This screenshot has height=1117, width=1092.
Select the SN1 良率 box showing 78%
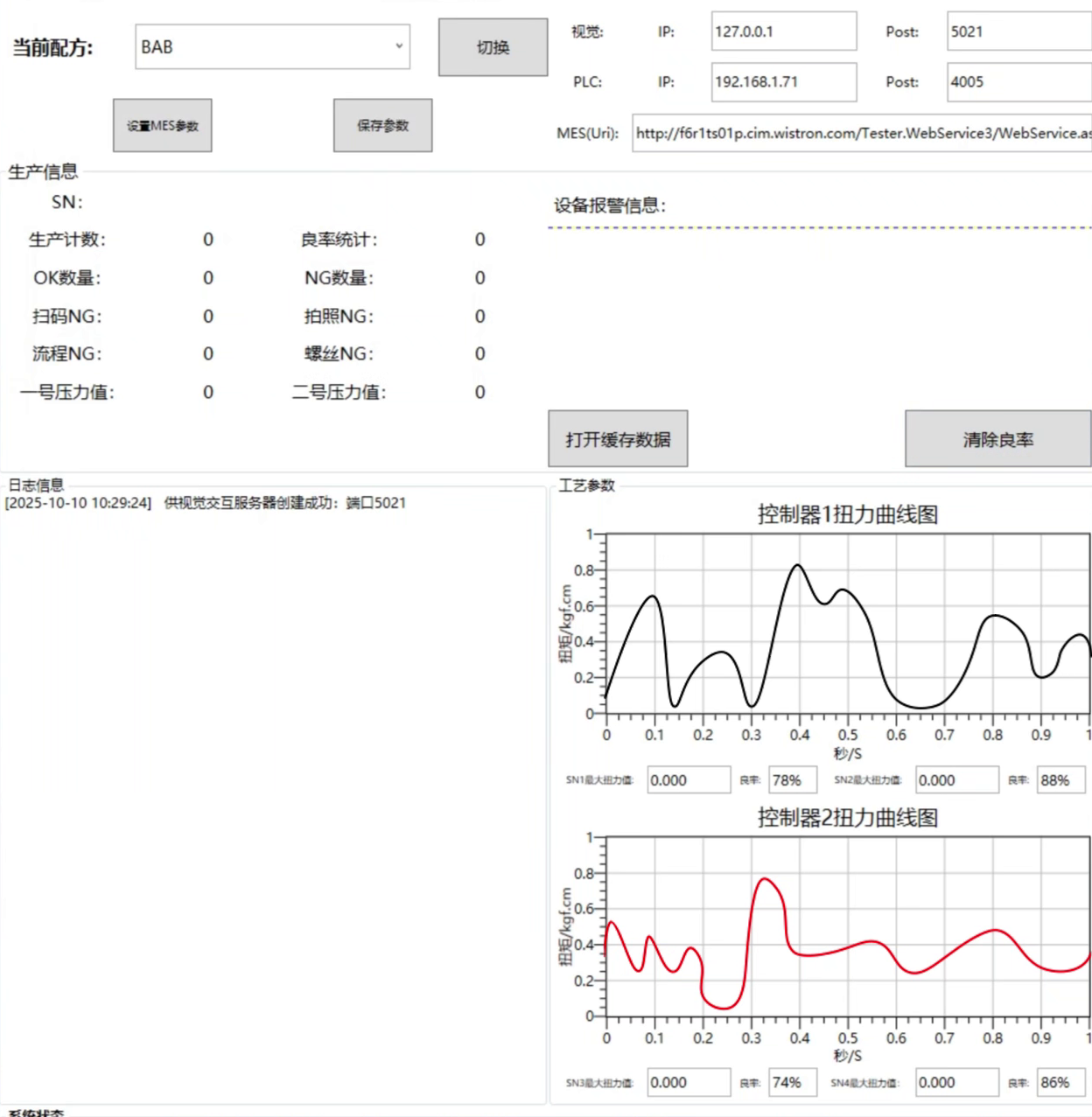792,780
